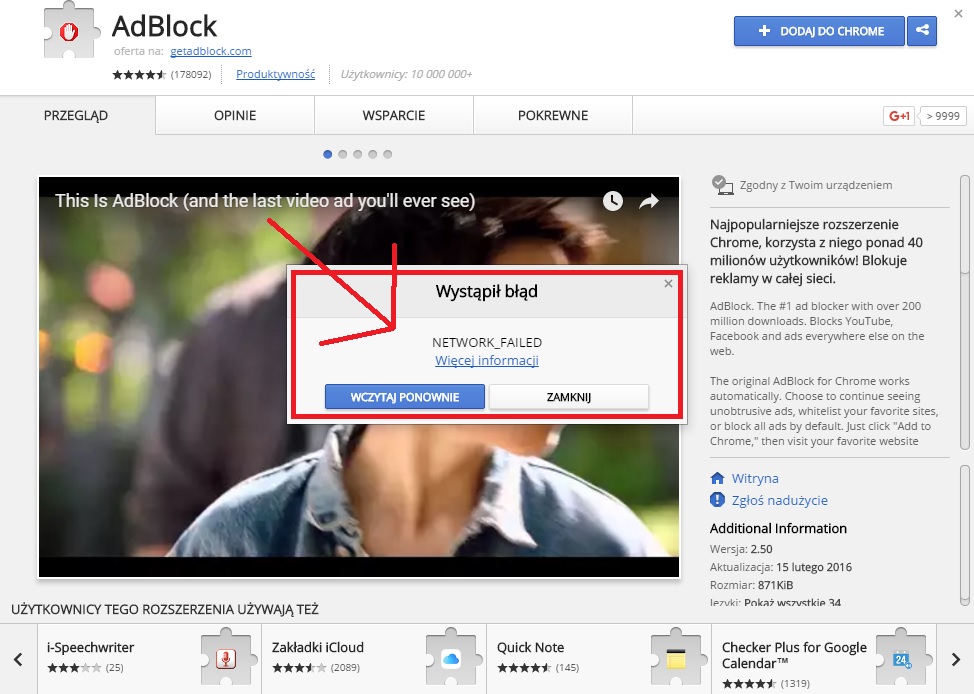This screenshot has height=694, width=974.
Task: Go to previous related extensions
Action: [x=18, y=659]
